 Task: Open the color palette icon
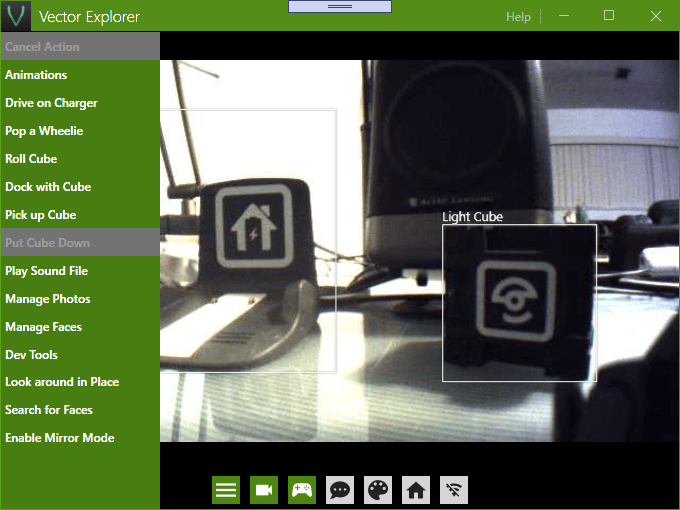[378, 490]
